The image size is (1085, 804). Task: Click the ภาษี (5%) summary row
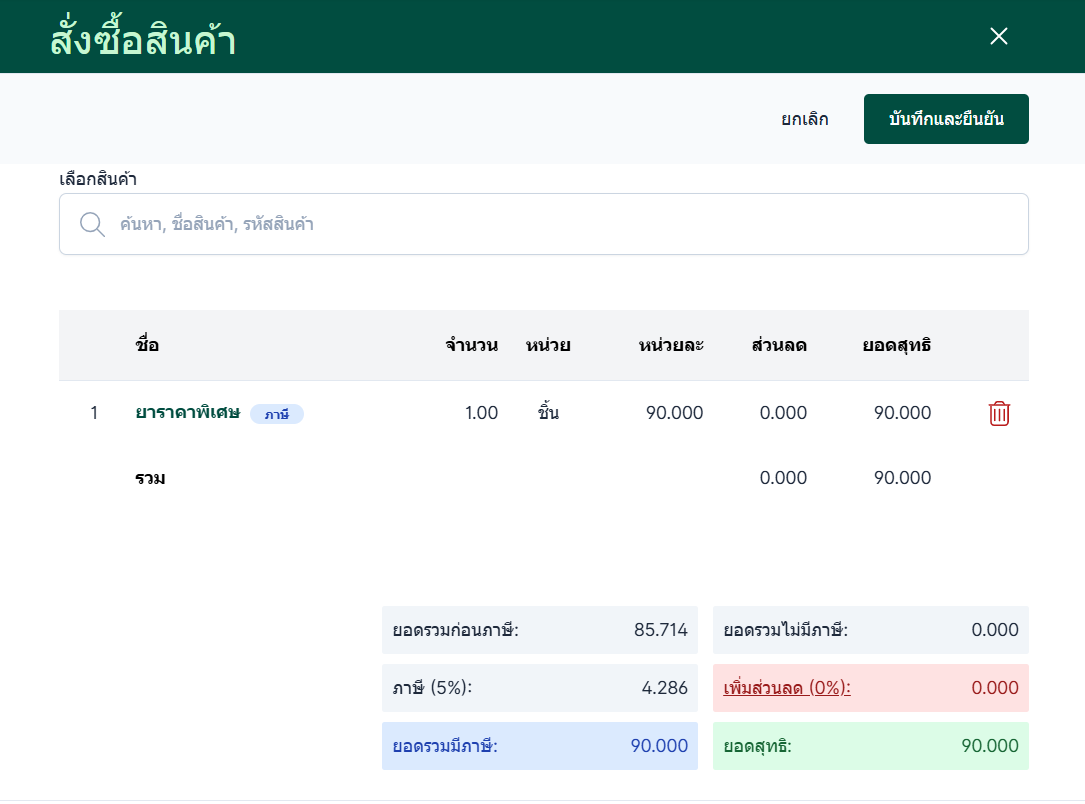[539, 688]
